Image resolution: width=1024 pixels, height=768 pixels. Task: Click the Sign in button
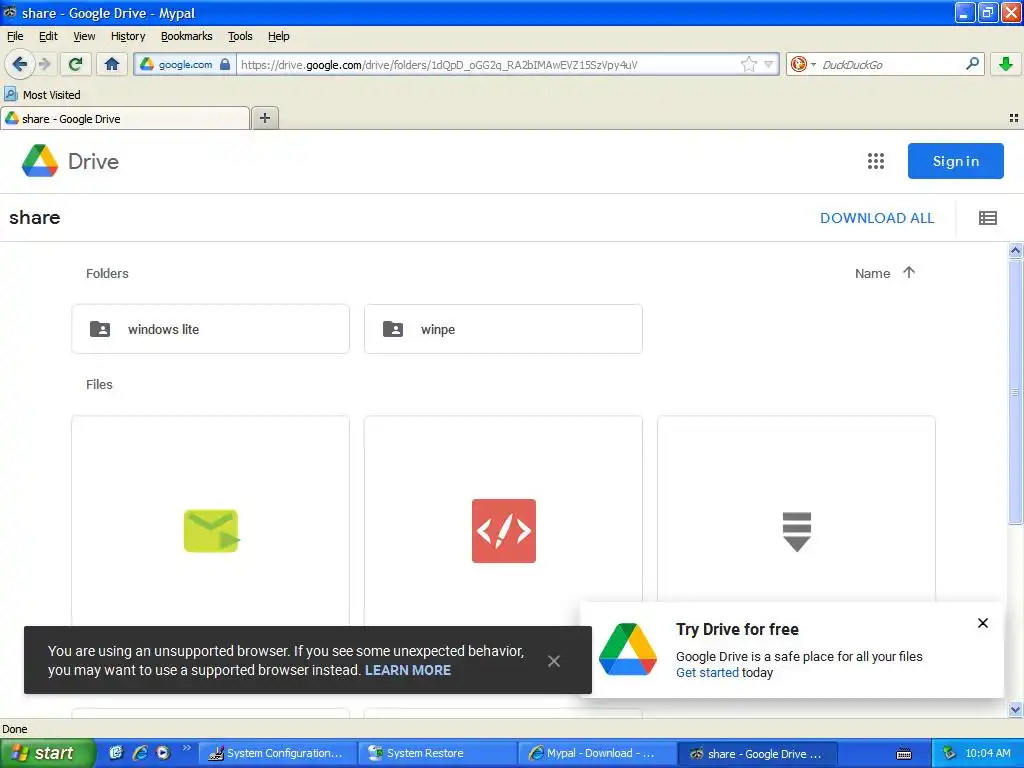[x=955, y=161]
